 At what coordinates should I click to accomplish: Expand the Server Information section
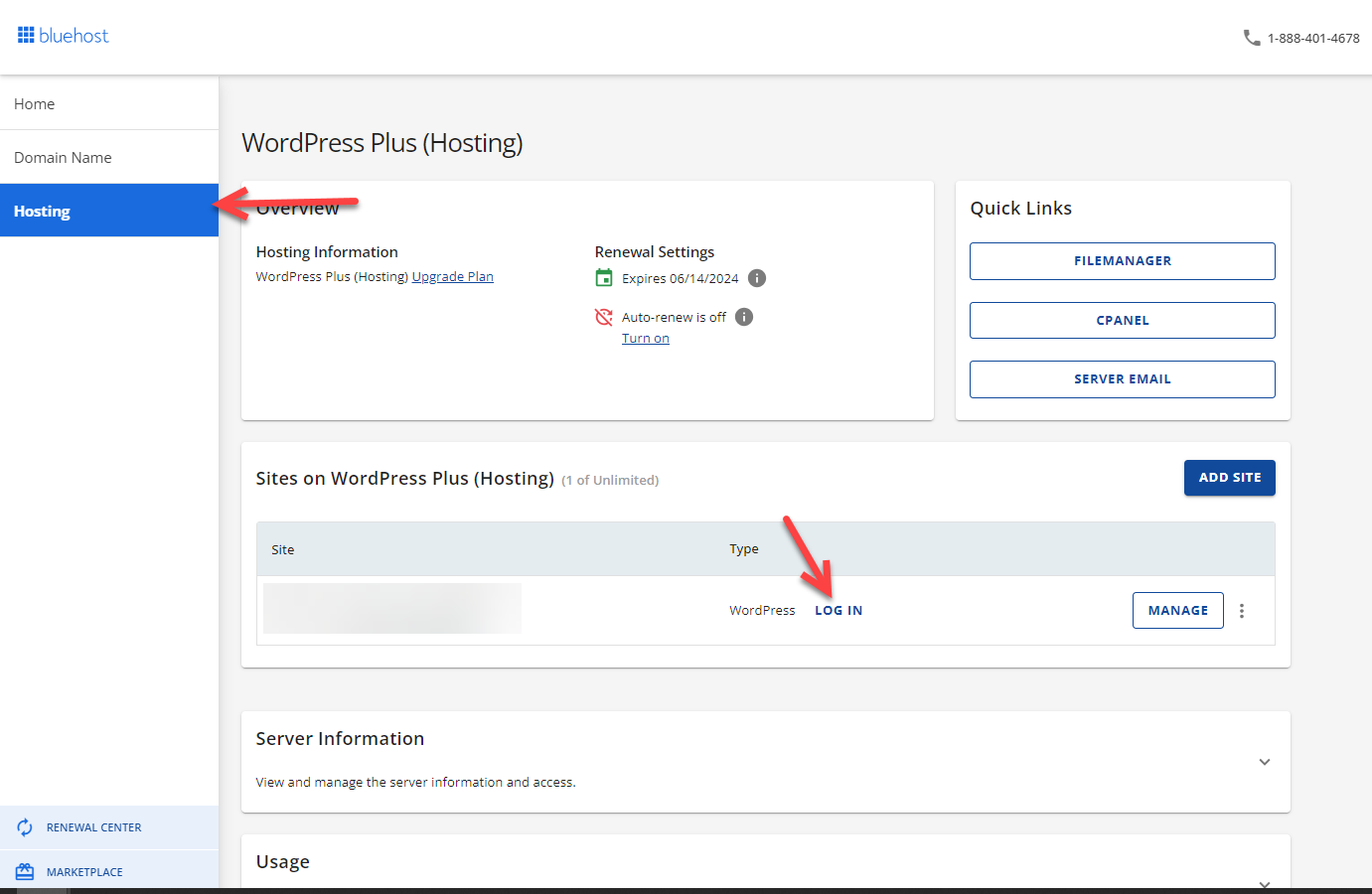tap(1265, 762)
